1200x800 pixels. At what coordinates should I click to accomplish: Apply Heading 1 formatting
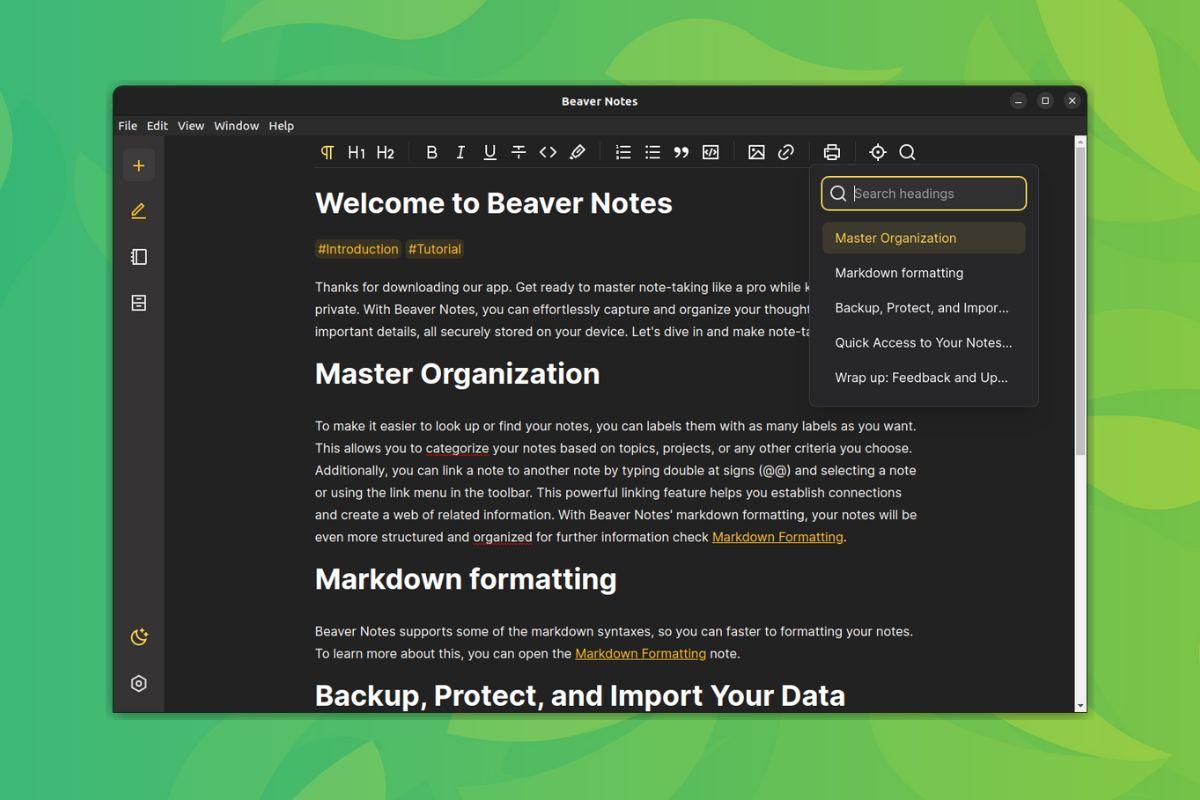click(357, 152)
